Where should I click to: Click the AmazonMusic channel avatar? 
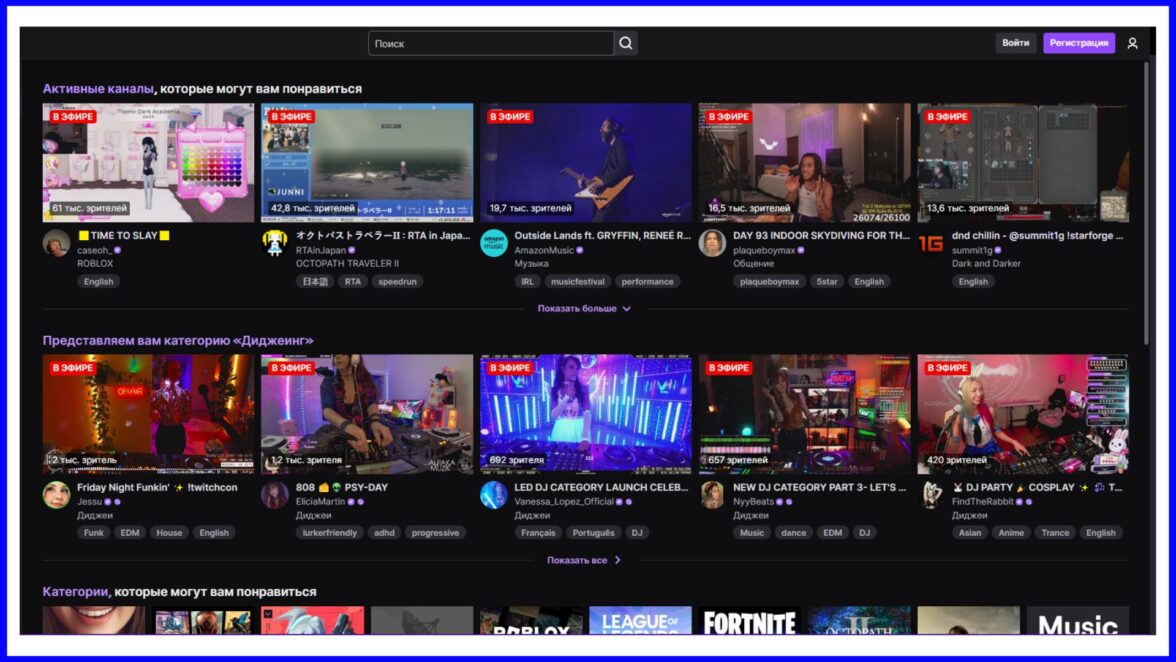[494, 243]
